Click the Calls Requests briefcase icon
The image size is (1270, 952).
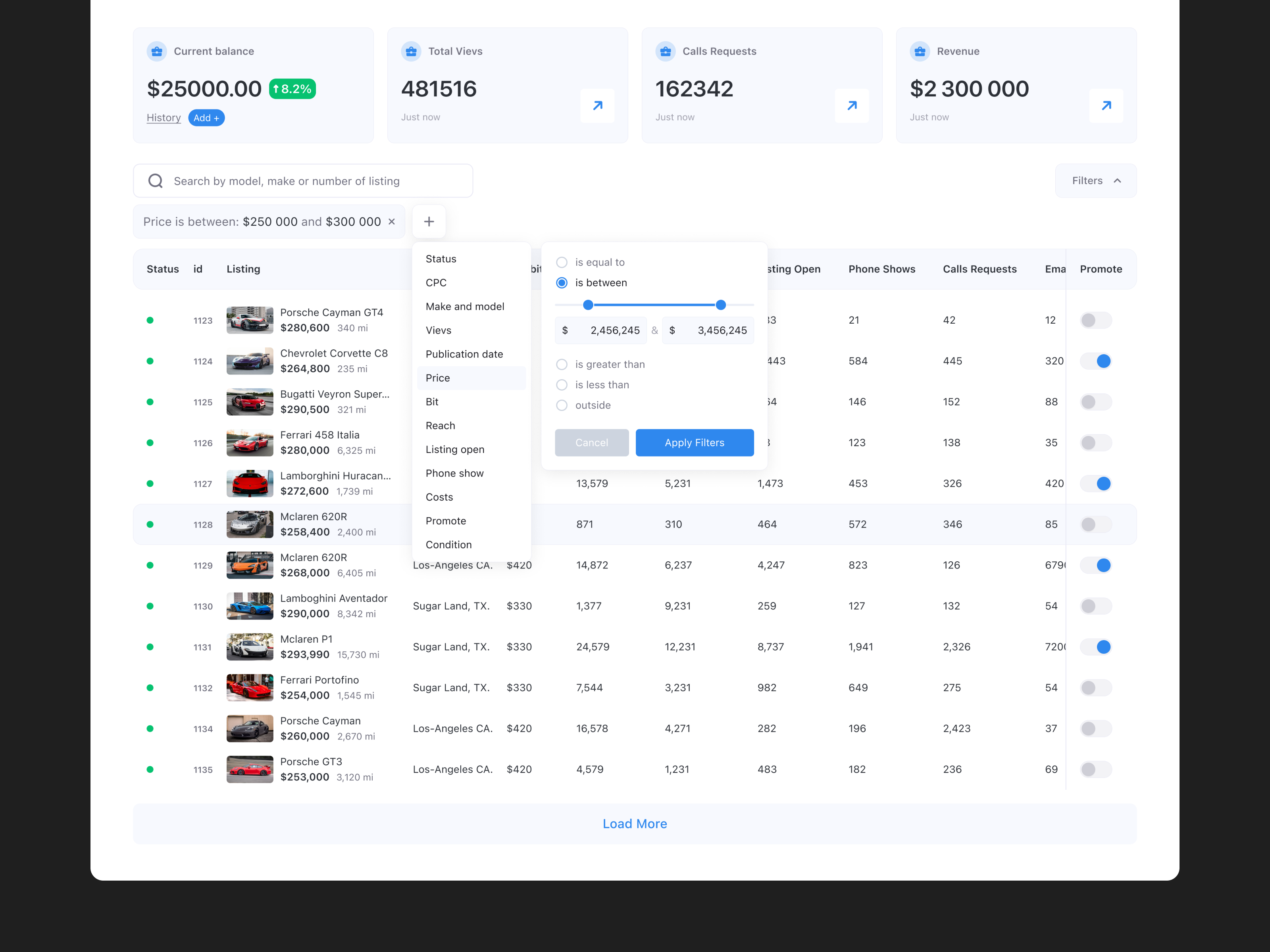click(x=666, y=51)
